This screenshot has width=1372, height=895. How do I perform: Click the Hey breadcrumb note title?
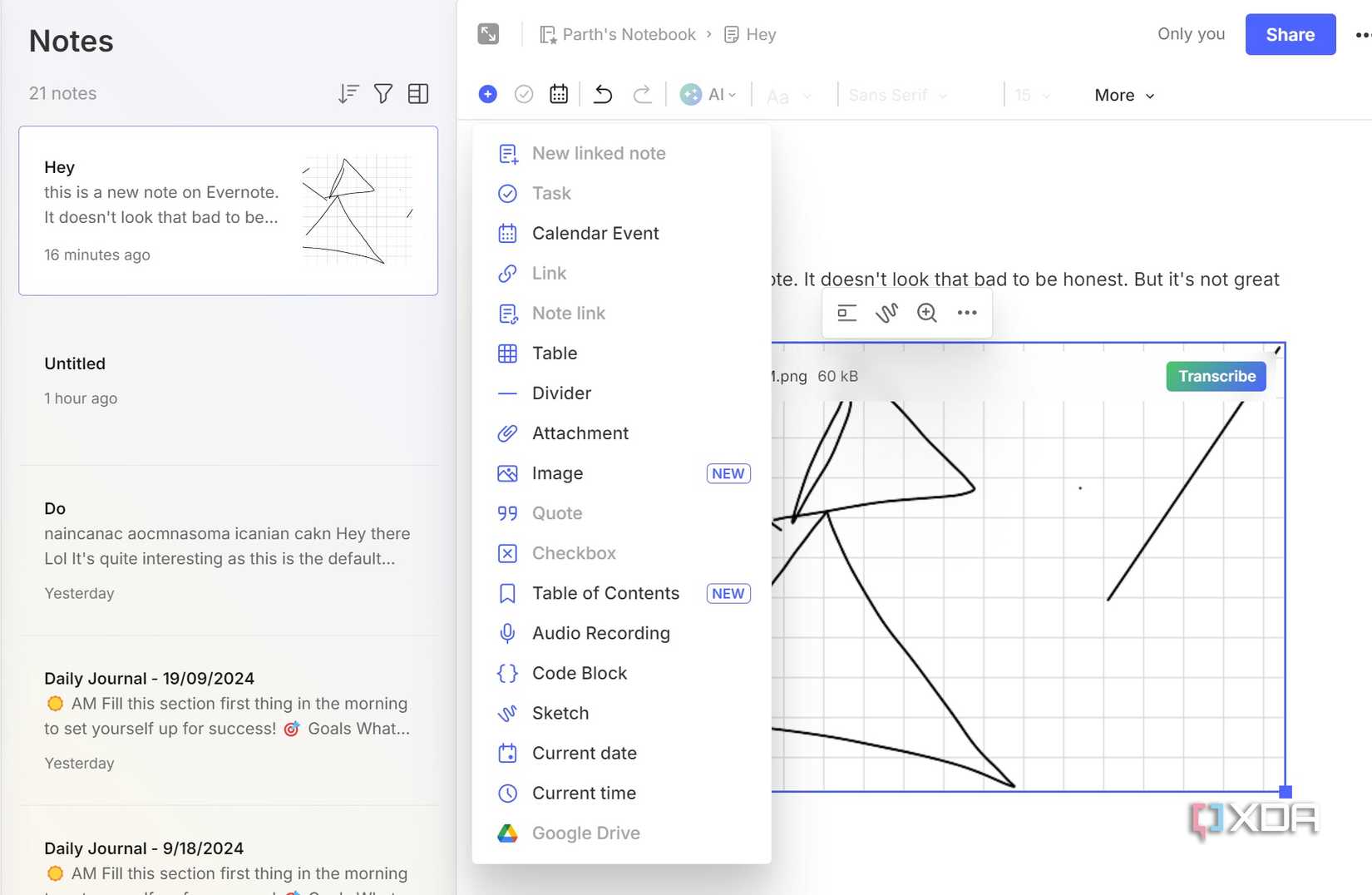click(750, 34)
